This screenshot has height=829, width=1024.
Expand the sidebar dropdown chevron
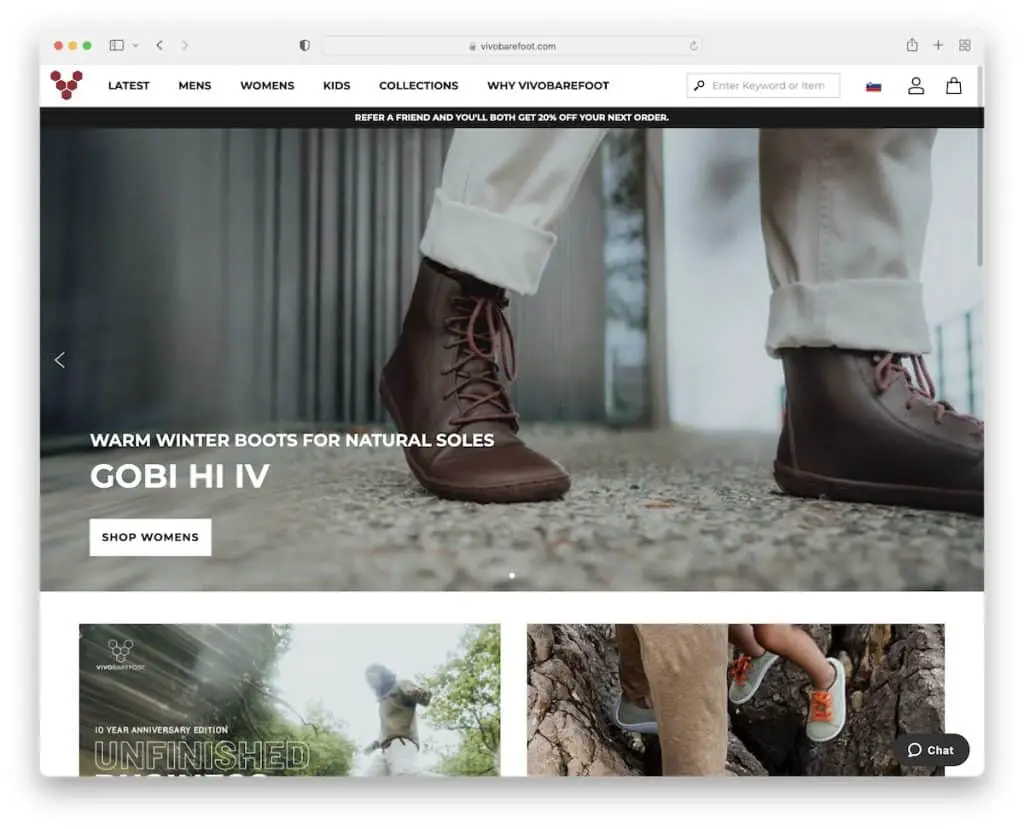tap(135, 45)
